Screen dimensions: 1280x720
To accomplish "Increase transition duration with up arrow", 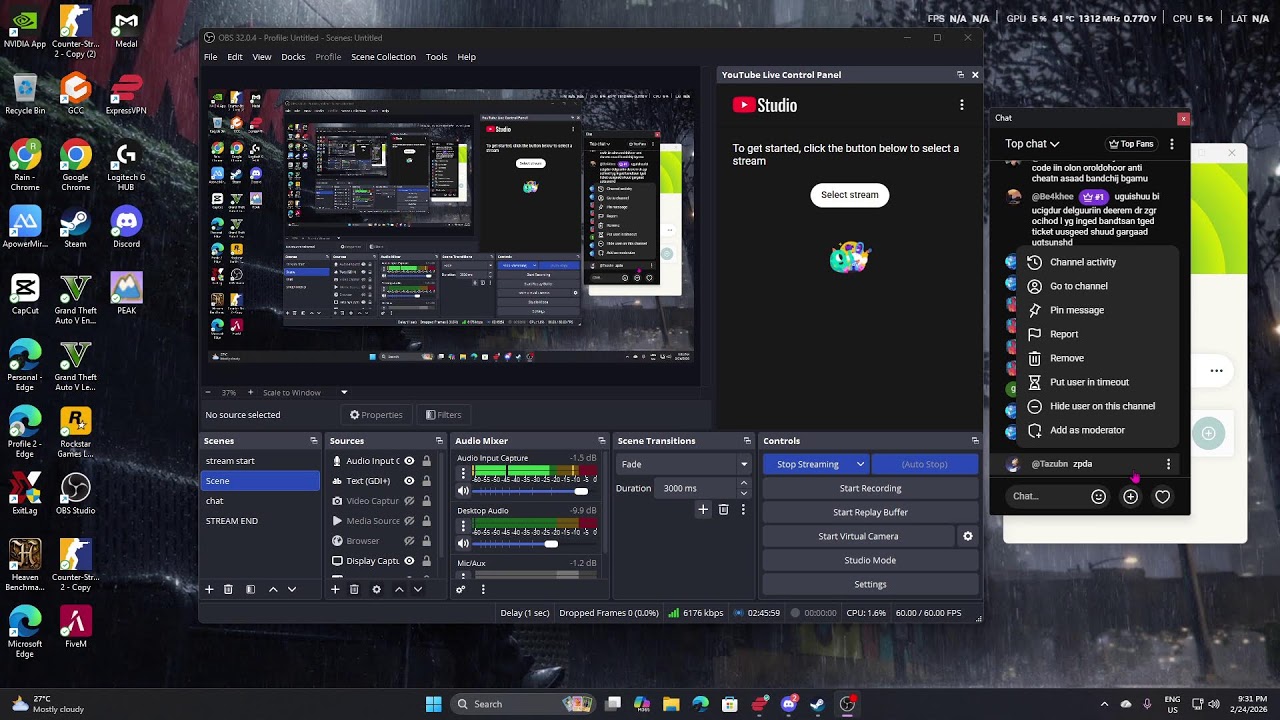I will (743, 484).
